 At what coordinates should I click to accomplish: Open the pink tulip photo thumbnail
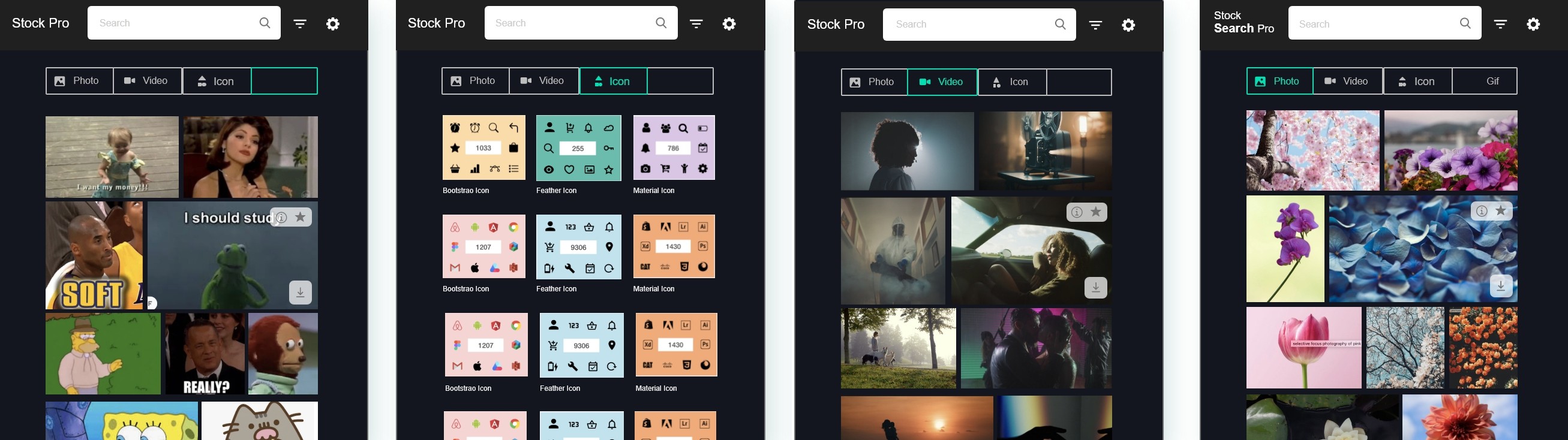pyautogui.click(x=1304, y=348)
